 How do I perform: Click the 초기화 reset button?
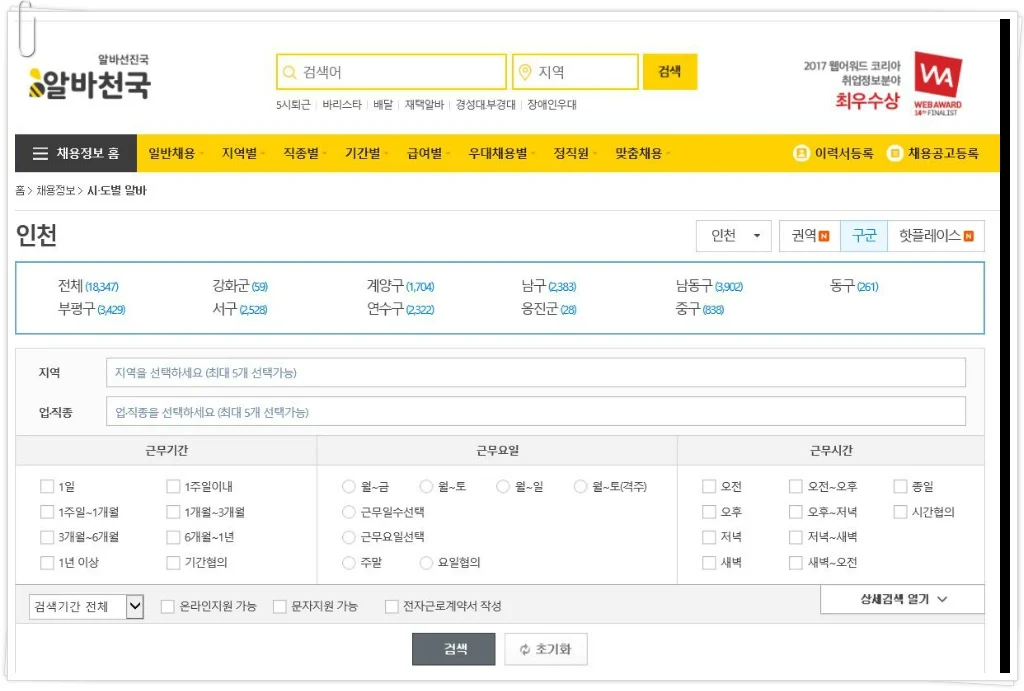546,649
